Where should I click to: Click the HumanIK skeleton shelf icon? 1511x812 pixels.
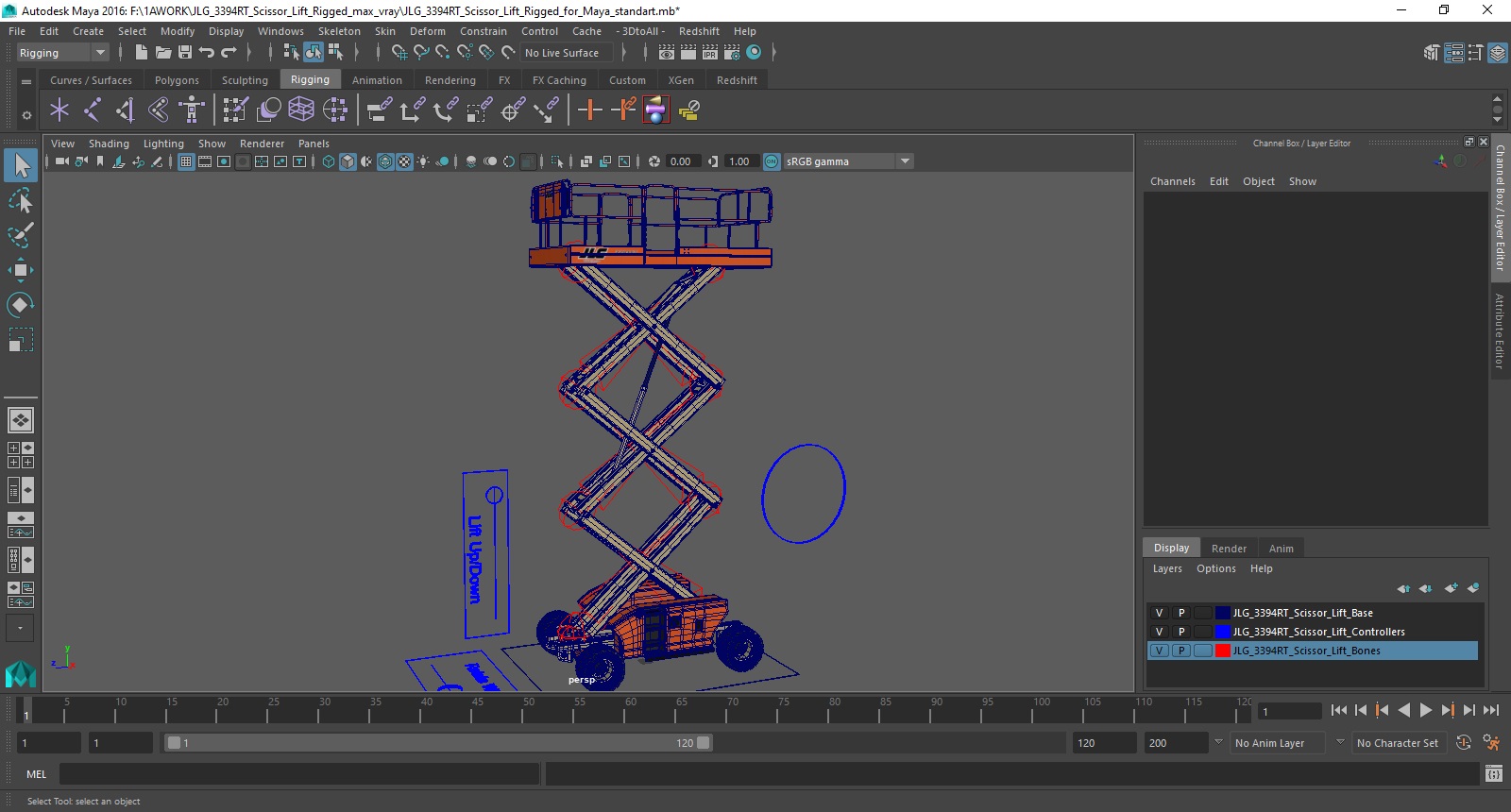coord(192,110)
